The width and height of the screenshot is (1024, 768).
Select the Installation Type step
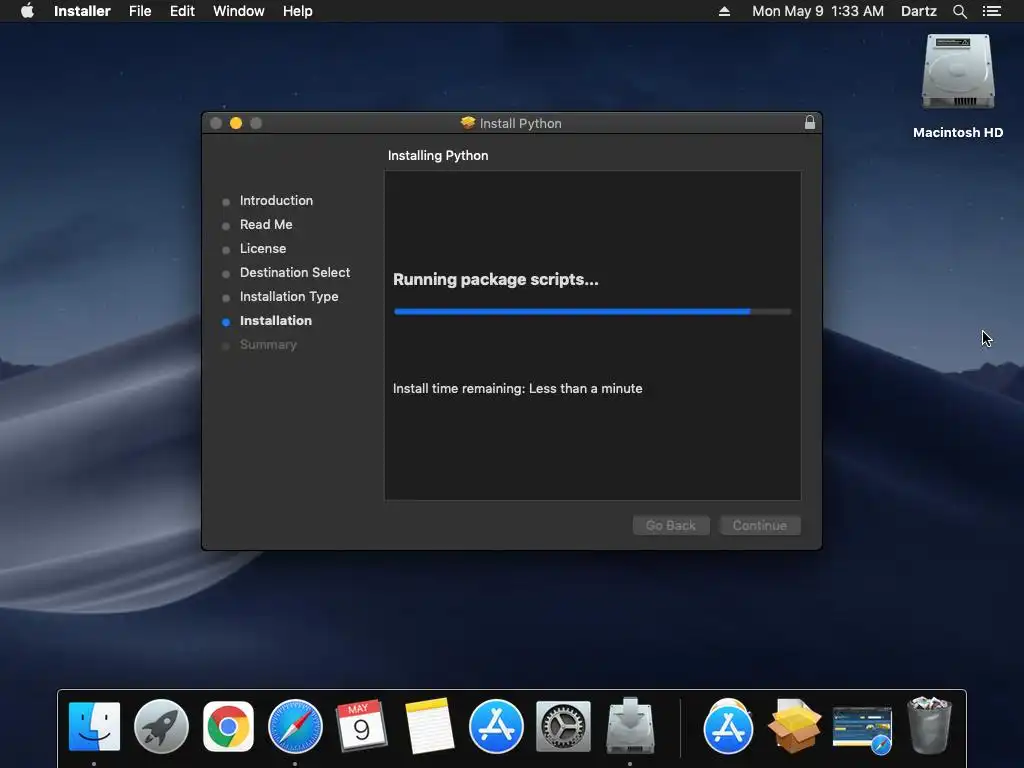click(289, 296)
